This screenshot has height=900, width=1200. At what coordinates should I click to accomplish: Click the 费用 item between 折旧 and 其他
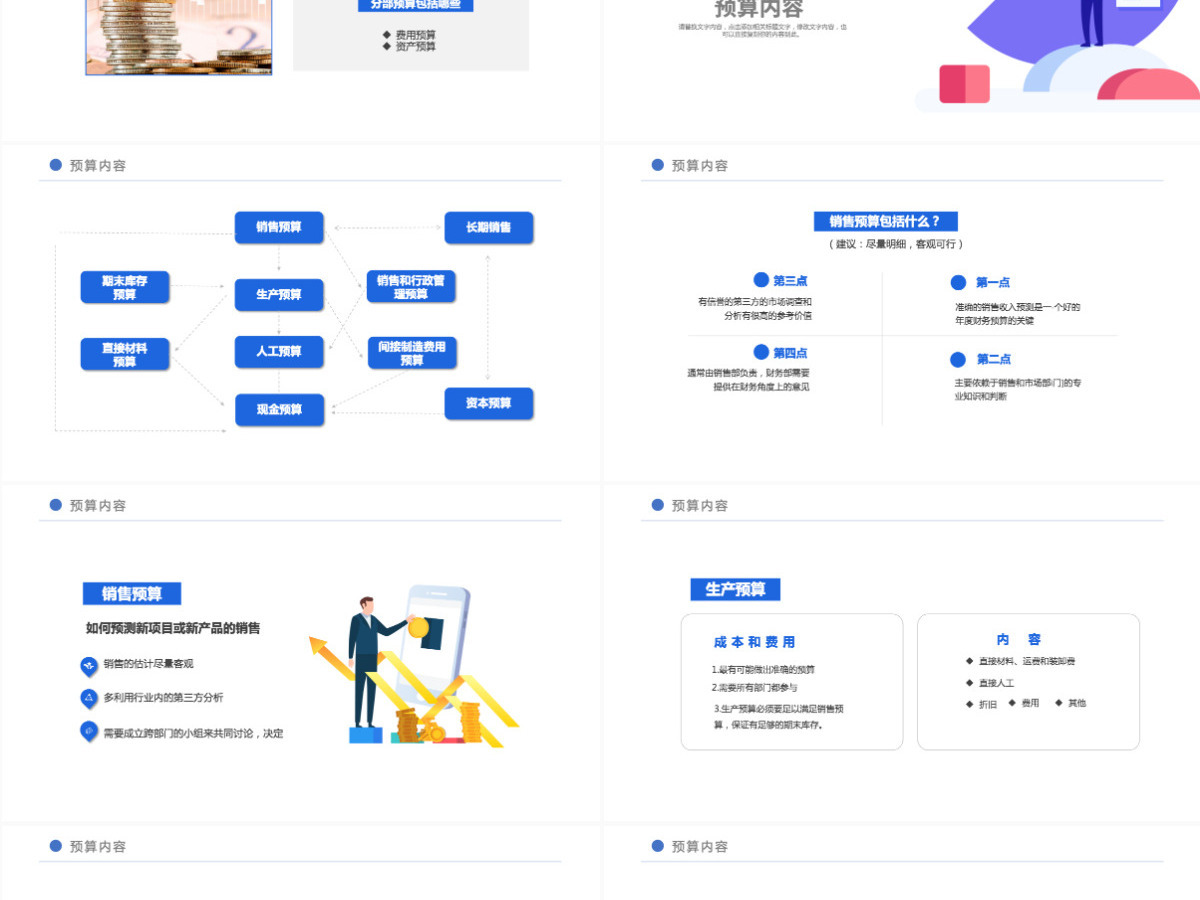1030,703
